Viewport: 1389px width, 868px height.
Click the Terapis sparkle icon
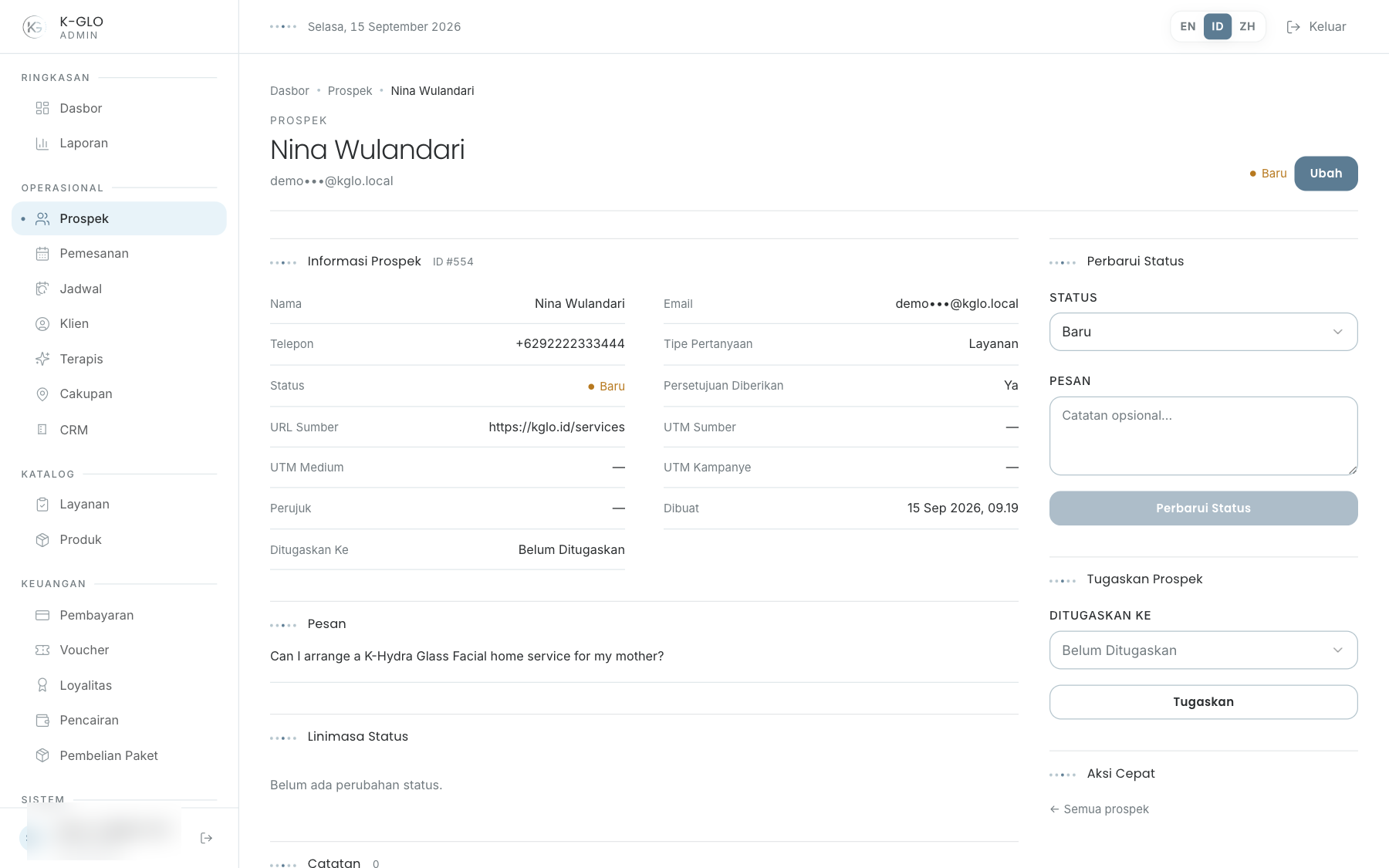click(x=42, y=359)
